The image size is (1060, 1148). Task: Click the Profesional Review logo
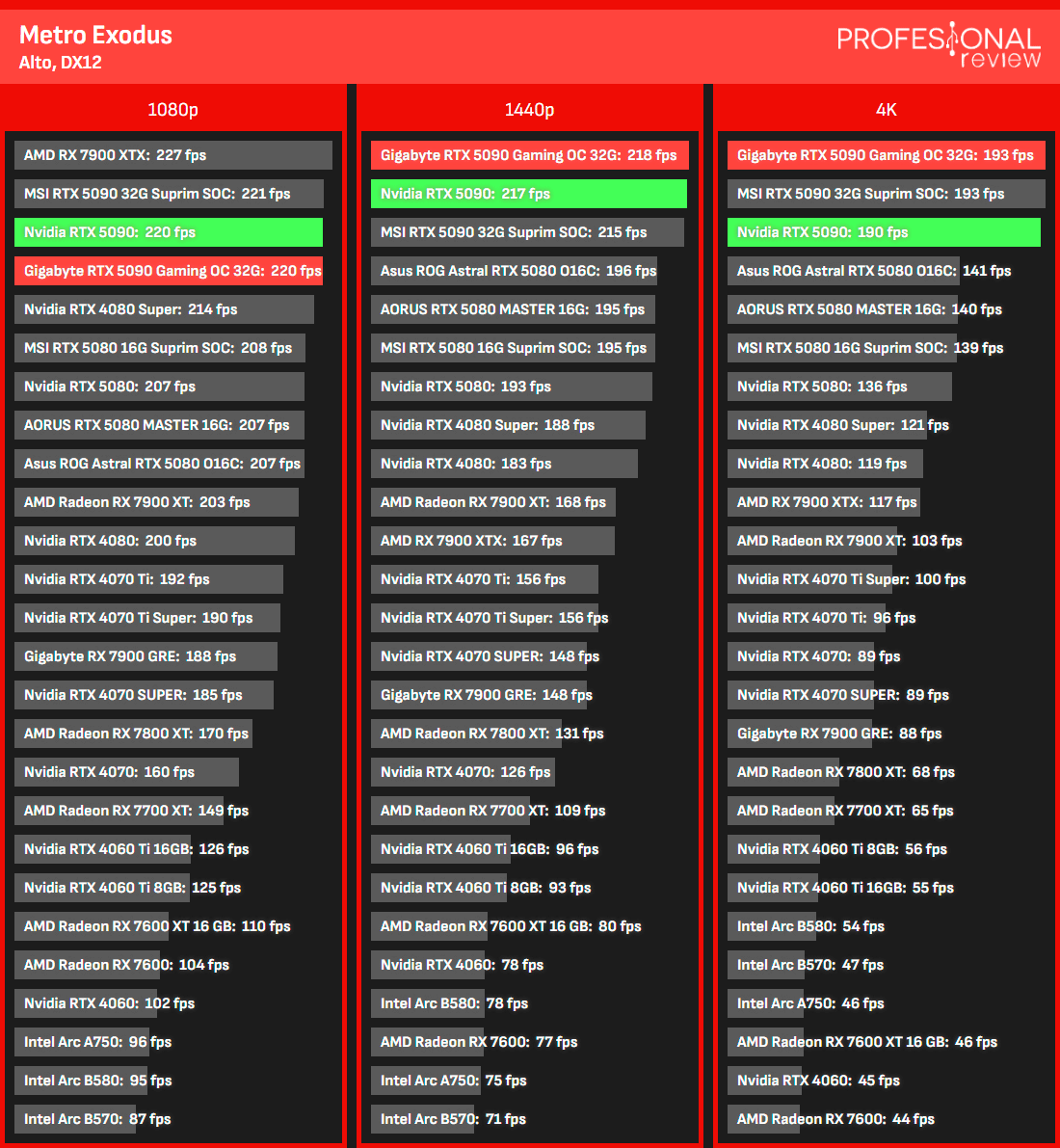click(939, 45)
